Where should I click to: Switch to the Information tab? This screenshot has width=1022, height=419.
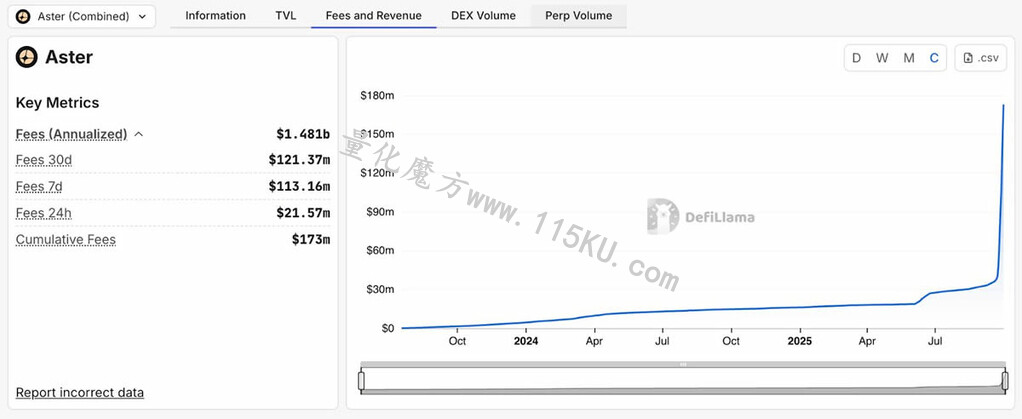coord(216,16)
